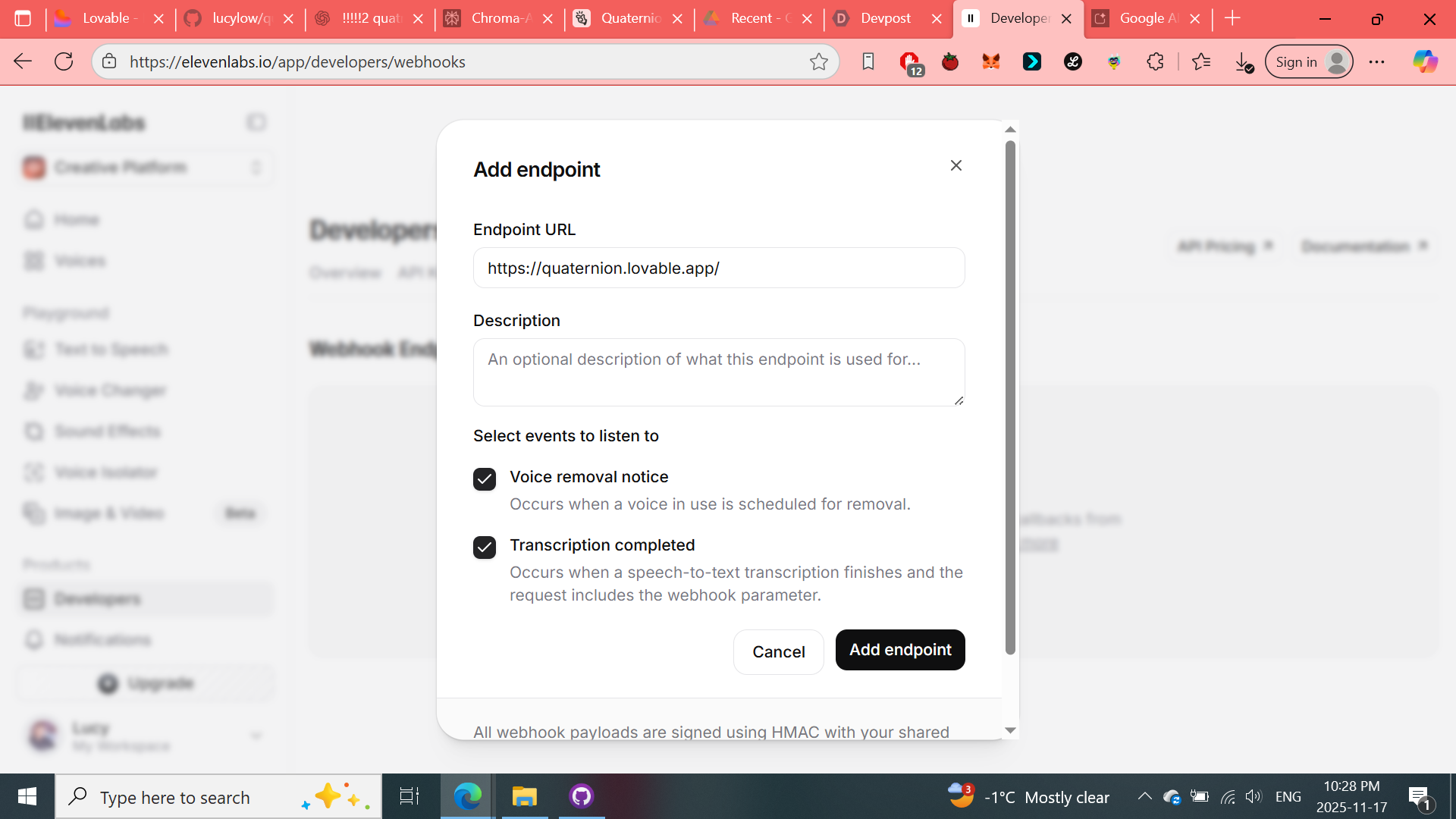Show hidden system tray icons chevron

click(1144, 796)
